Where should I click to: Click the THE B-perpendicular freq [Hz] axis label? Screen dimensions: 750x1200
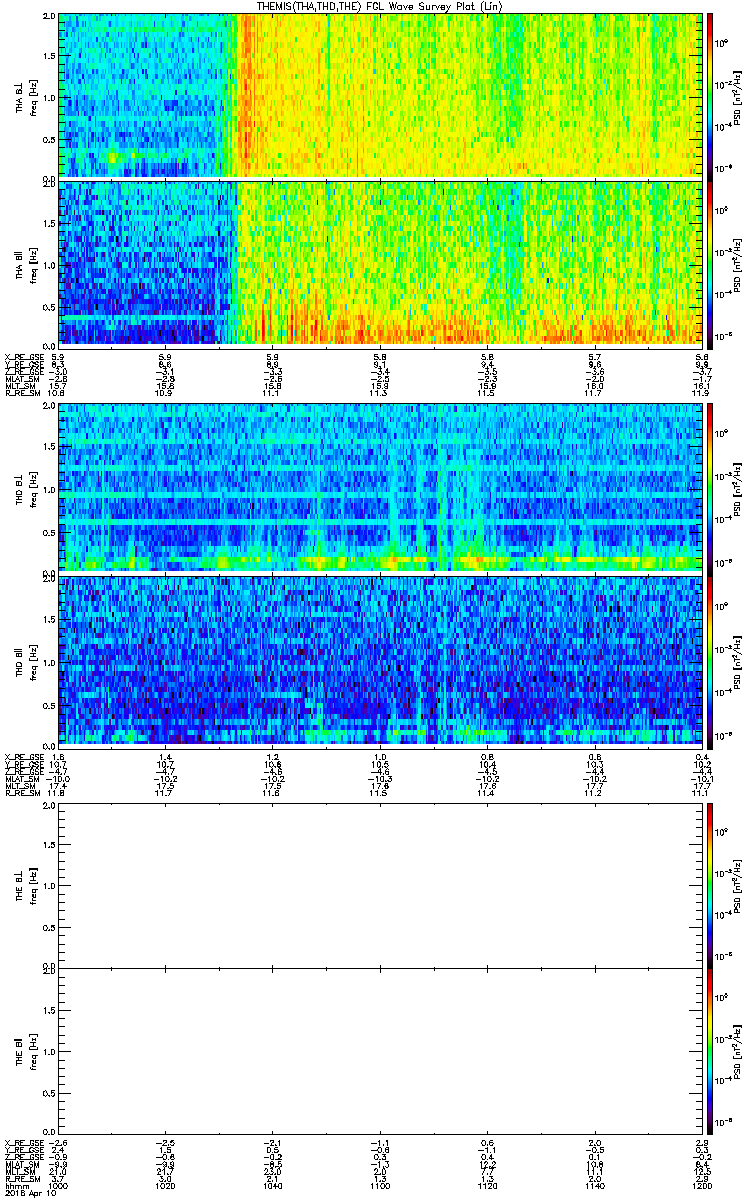pyautogui.click(x=32, y=886)
